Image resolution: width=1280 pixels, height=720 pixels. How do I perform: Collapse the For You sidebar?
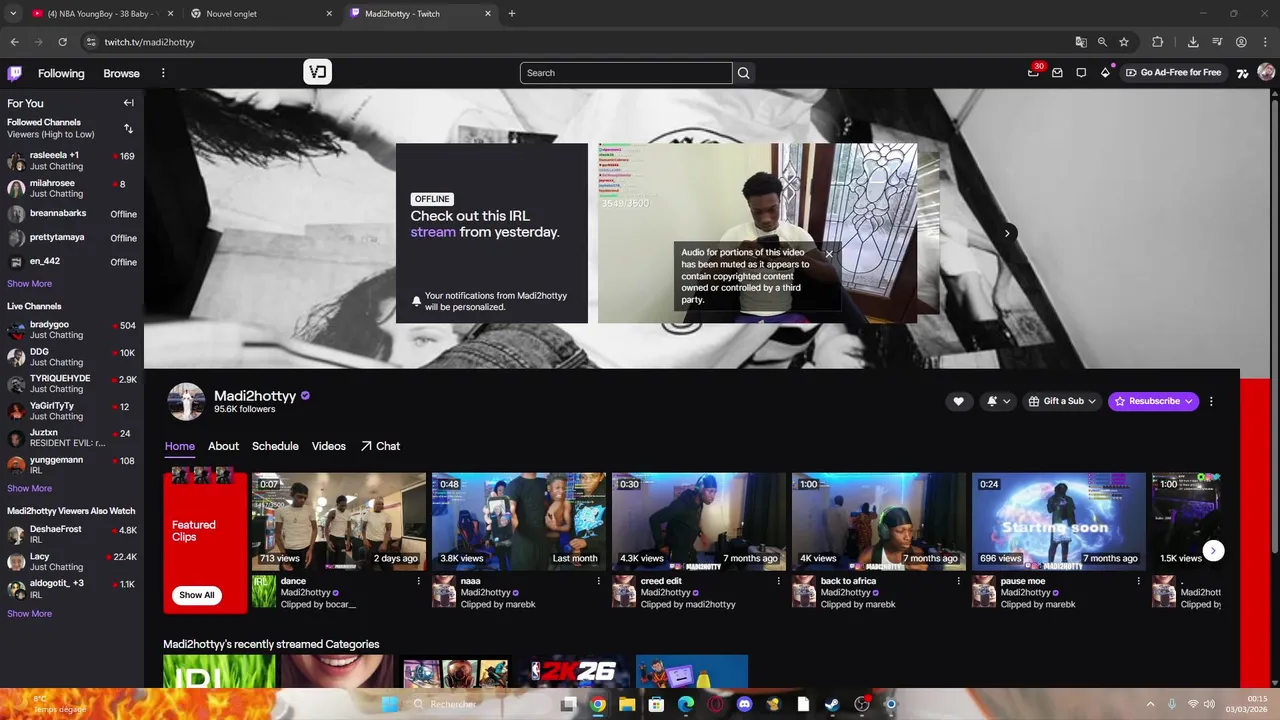128,103
